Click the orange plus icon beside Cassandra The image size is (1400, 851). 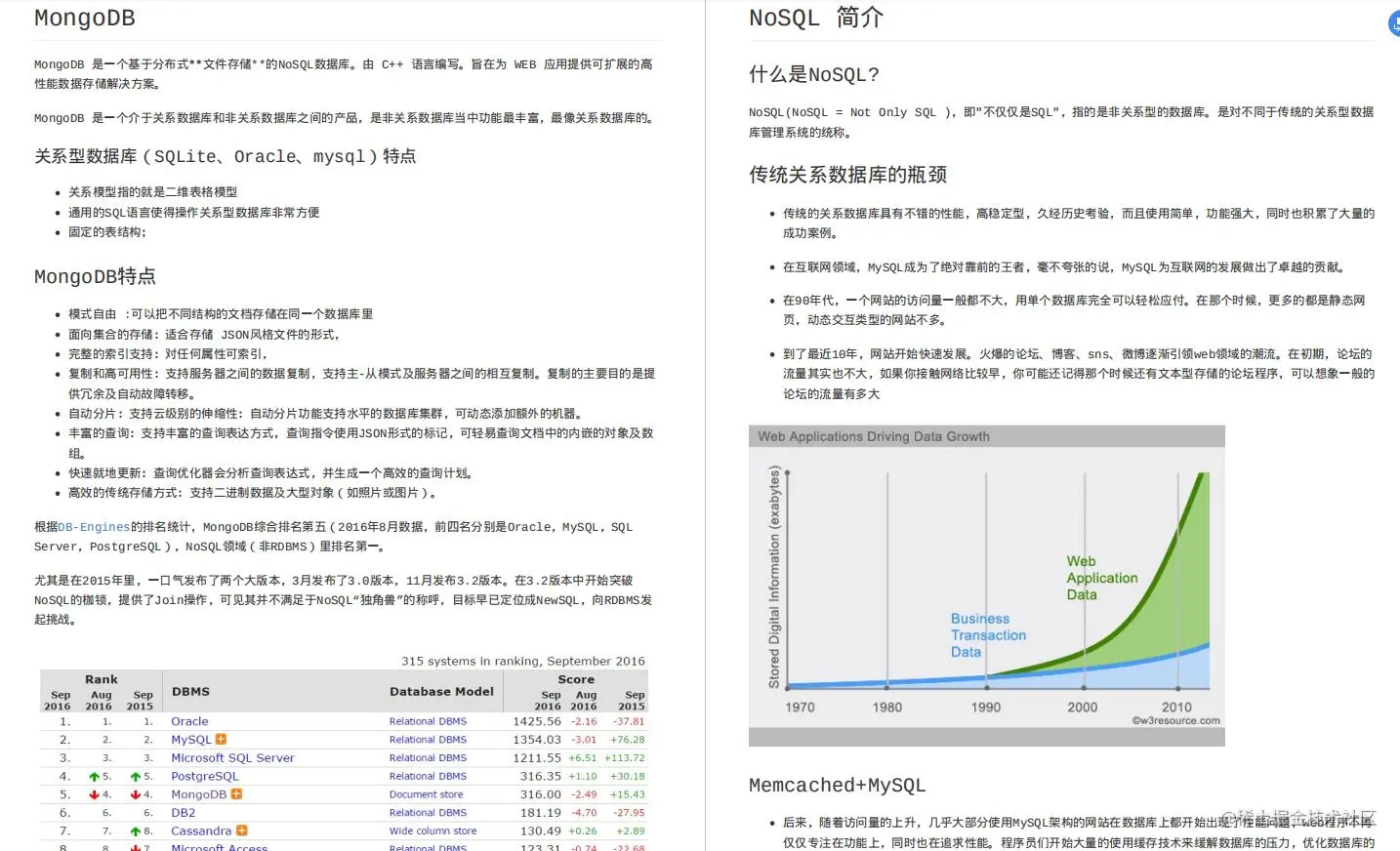click(242, 831)
